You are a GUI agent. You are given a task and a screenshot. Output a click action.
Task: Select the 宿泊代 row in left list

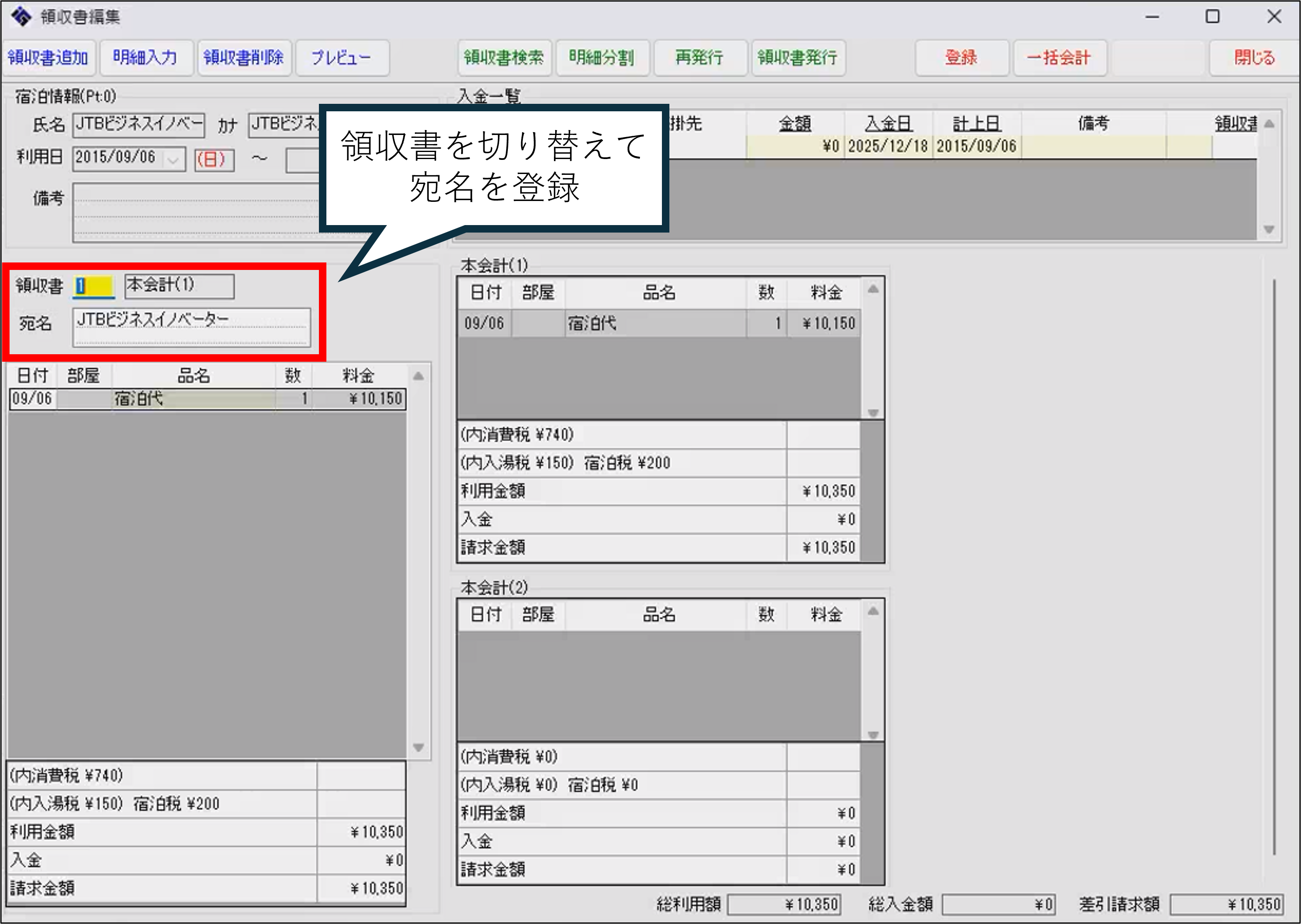pyautogui.click(x=194, y=399)
